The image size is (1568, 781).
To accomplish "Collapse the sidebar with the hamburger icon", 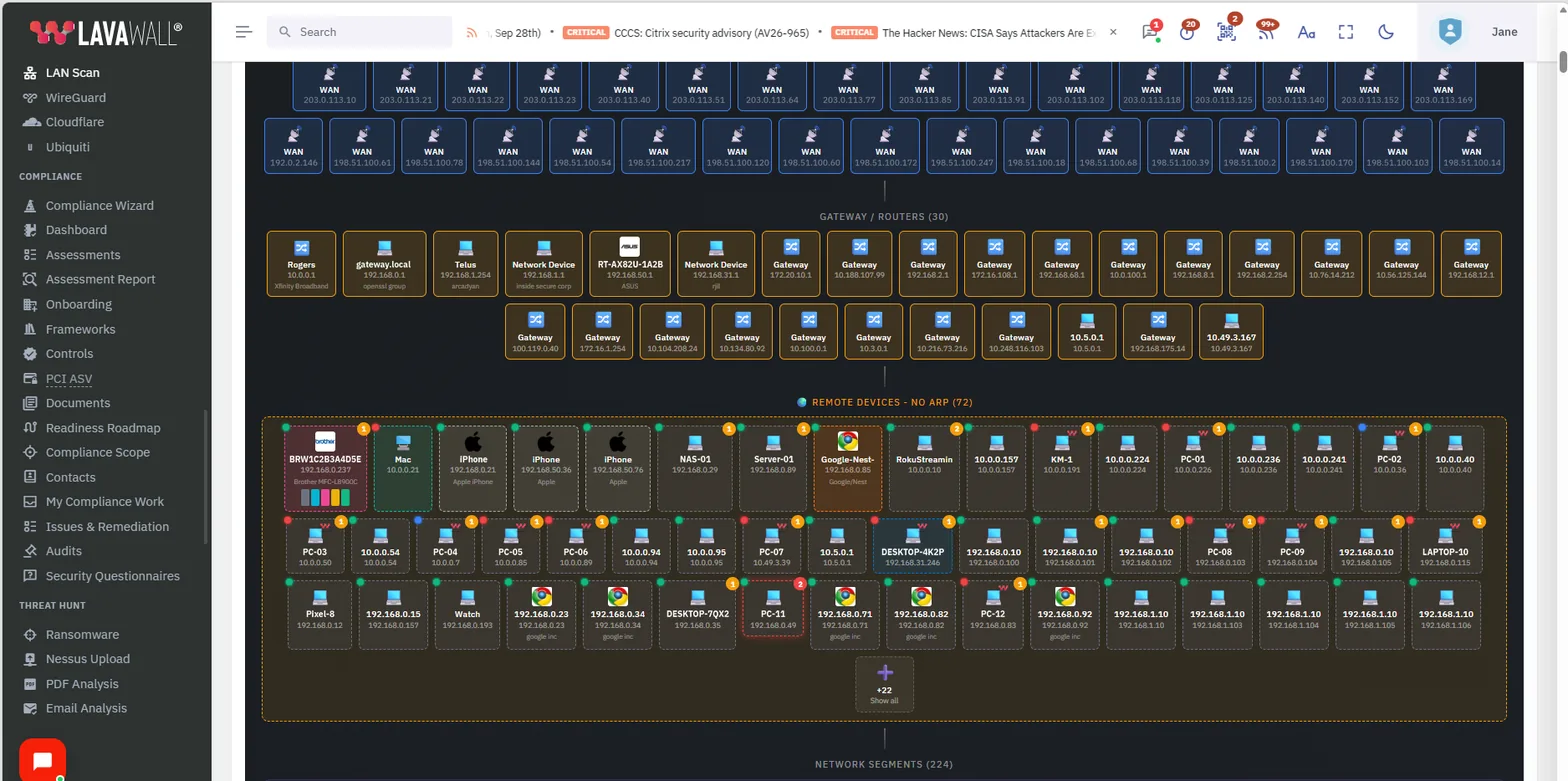I will pos(244,32).
